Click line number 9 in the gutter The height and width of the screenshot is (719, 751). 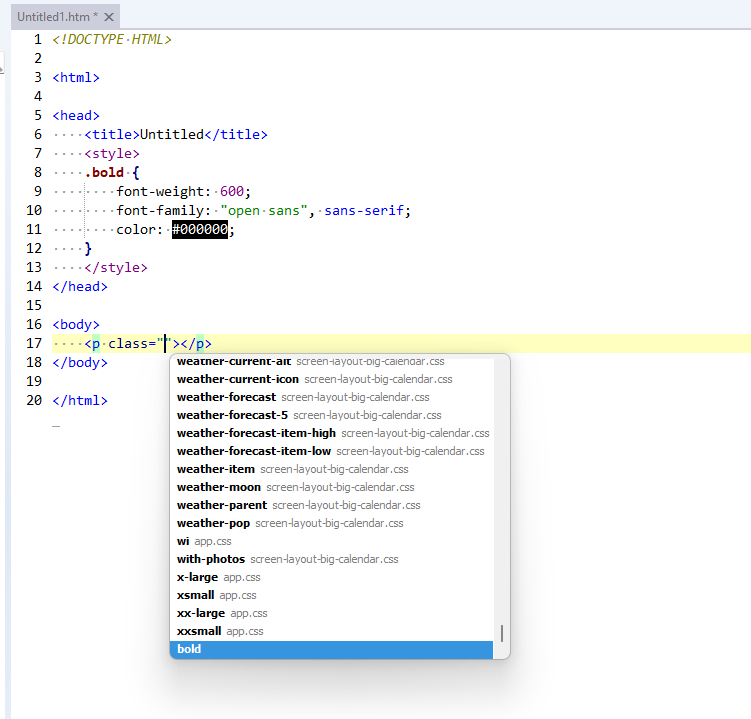37,191
